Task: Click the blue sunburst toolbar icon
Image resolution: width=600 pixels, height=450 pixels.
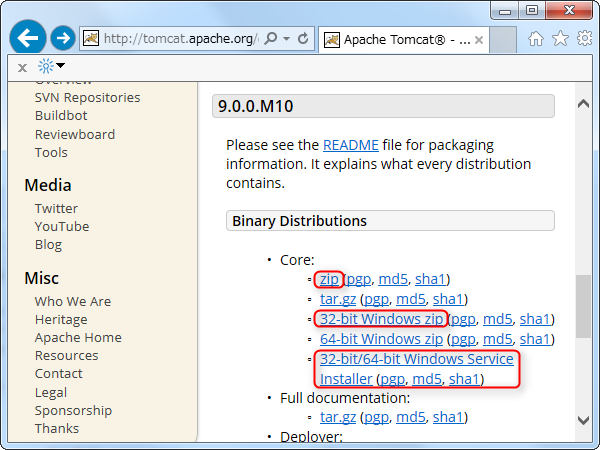Action: pyautogui.click(x=46, y=66)
